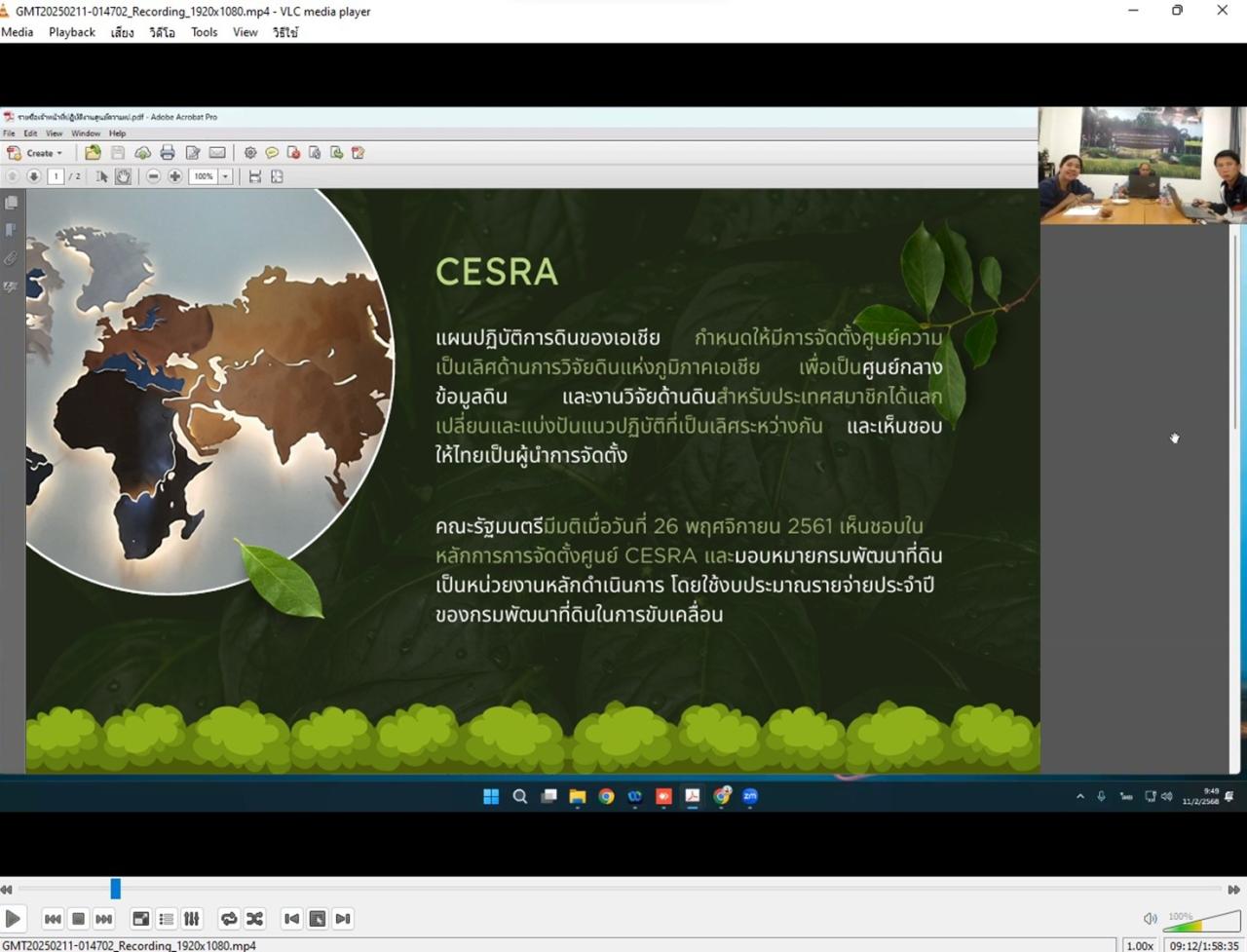Open the Edit menu in Acrobat
The image size is (1247, 952).
tap(29, 133)
